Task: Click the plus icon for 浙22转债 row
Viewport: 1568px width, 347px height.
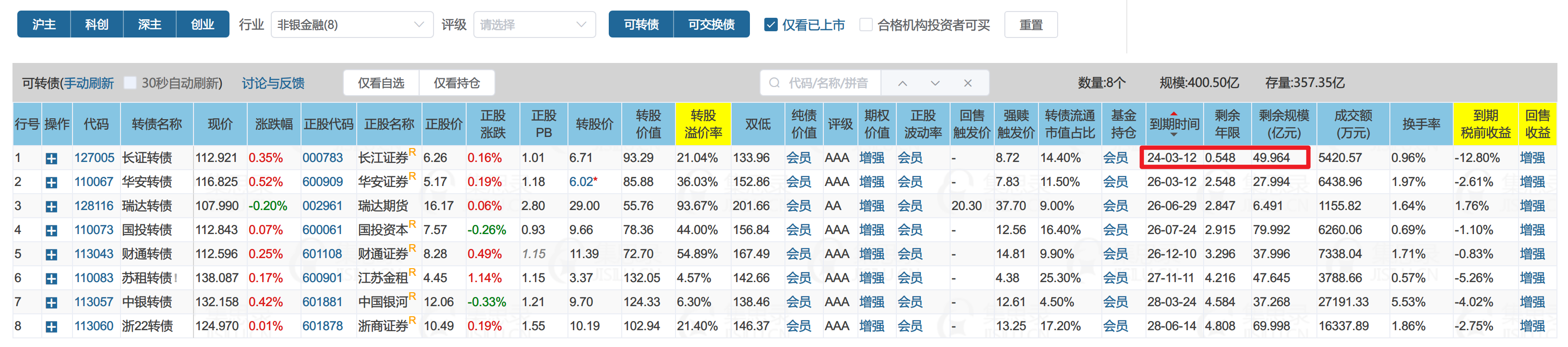Action: tap(52, 327)
